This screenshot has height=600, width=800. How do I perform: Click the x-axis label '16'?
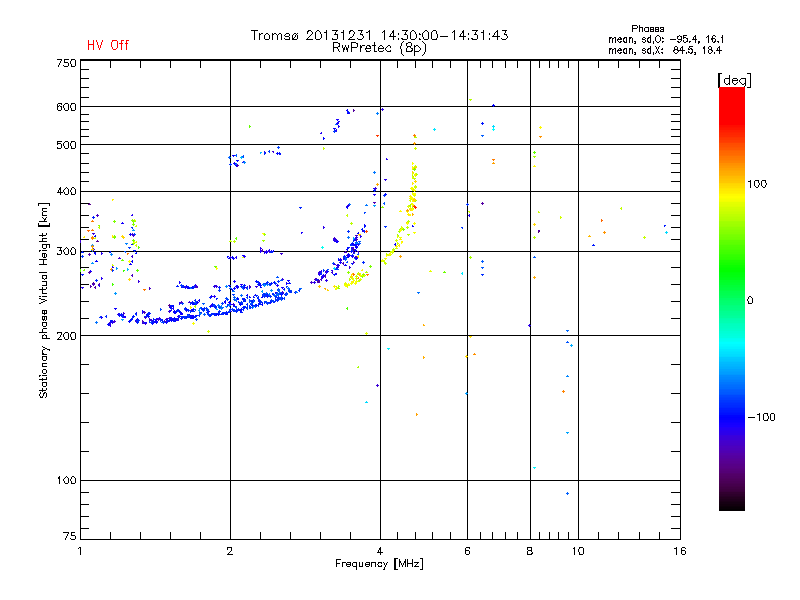point(680,551)
